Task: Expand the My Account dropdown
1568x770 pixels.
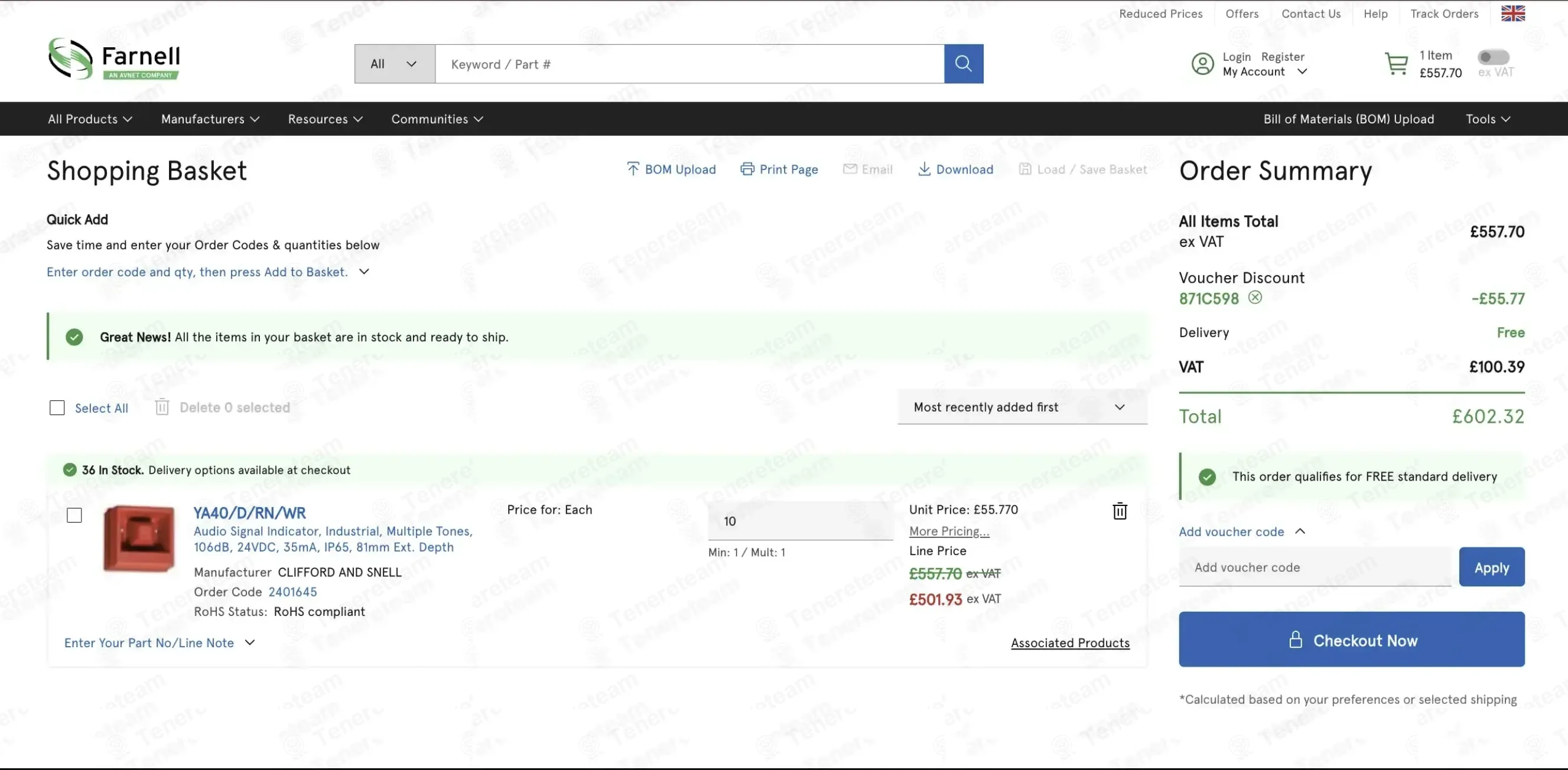Action: 1264,71
